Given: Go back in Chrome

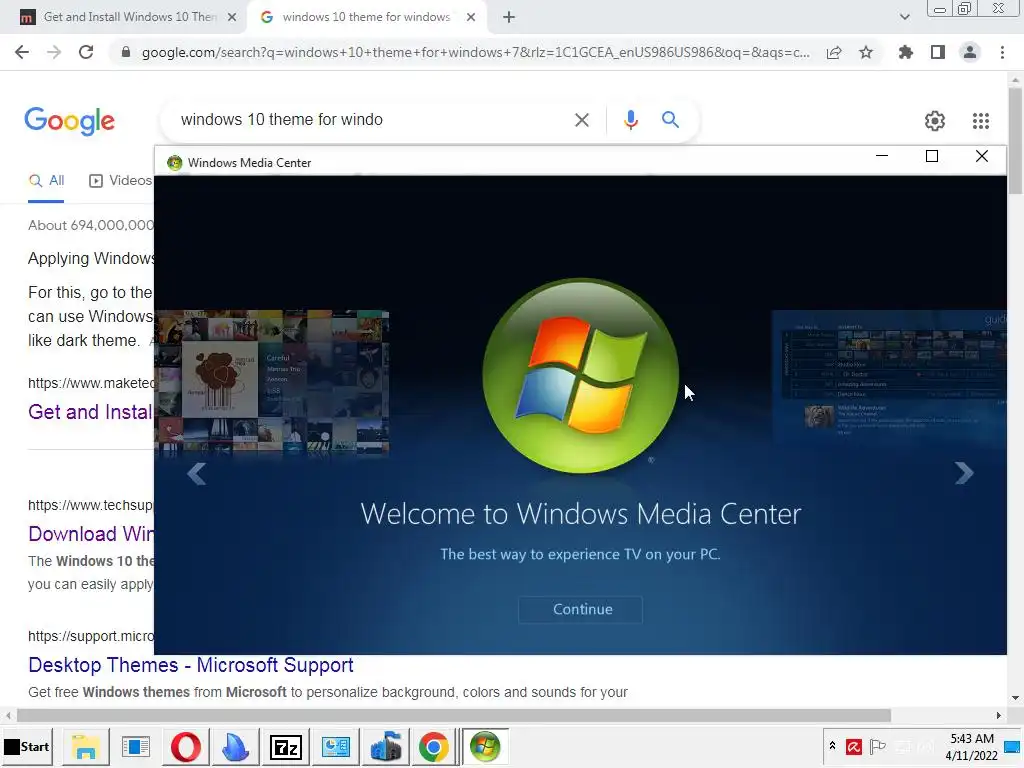Looking at the screenshot, I should [x=22, y=52].
